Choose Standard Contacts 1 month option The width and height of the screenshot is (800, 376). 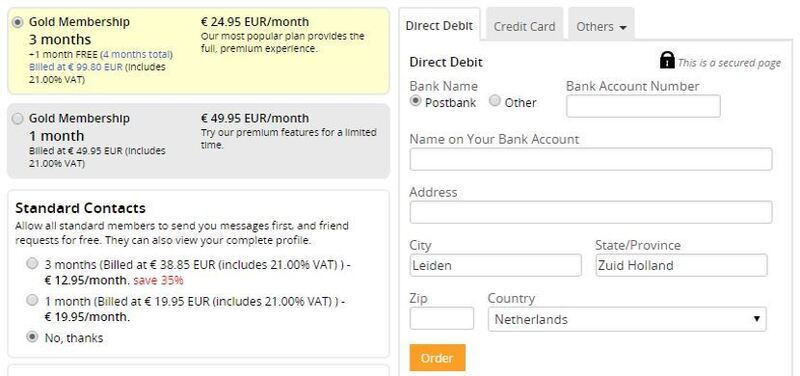point(33,300)
